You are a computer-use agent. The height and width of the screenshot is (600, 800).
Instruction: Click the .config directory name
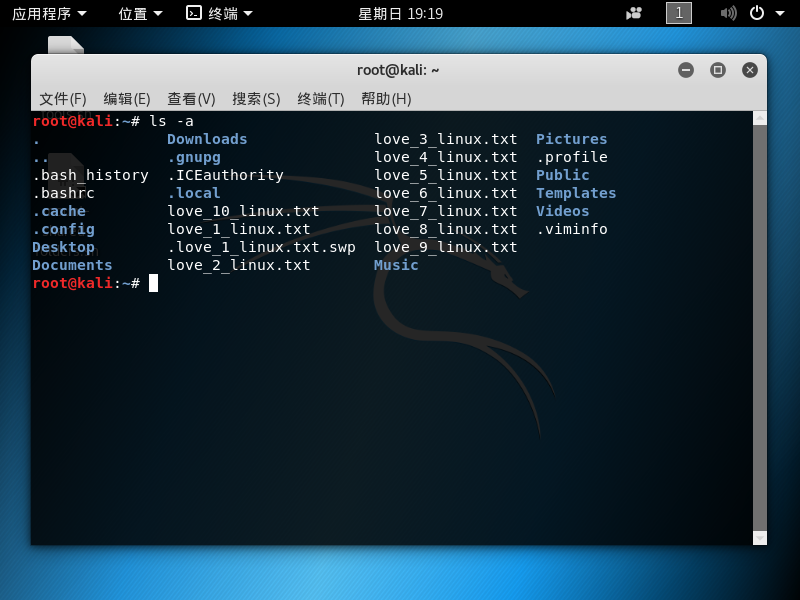(x=63, y=230)
